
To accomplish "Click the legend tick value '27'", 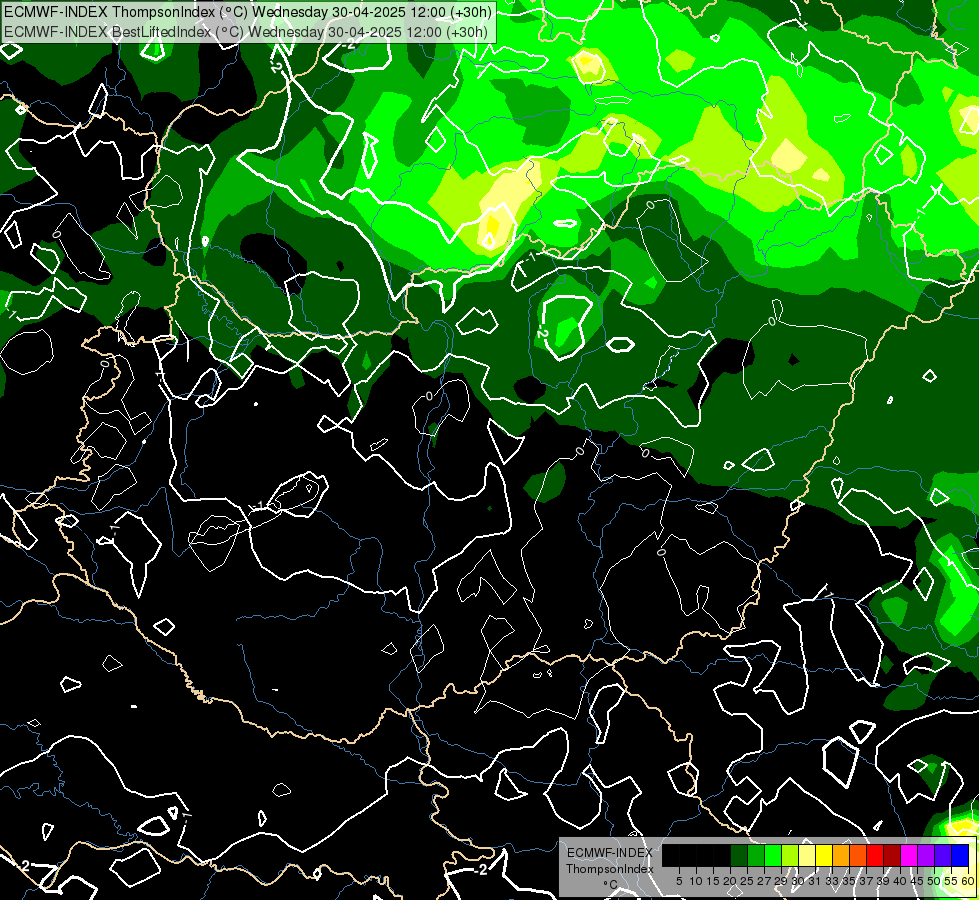I will click(764, 881).
